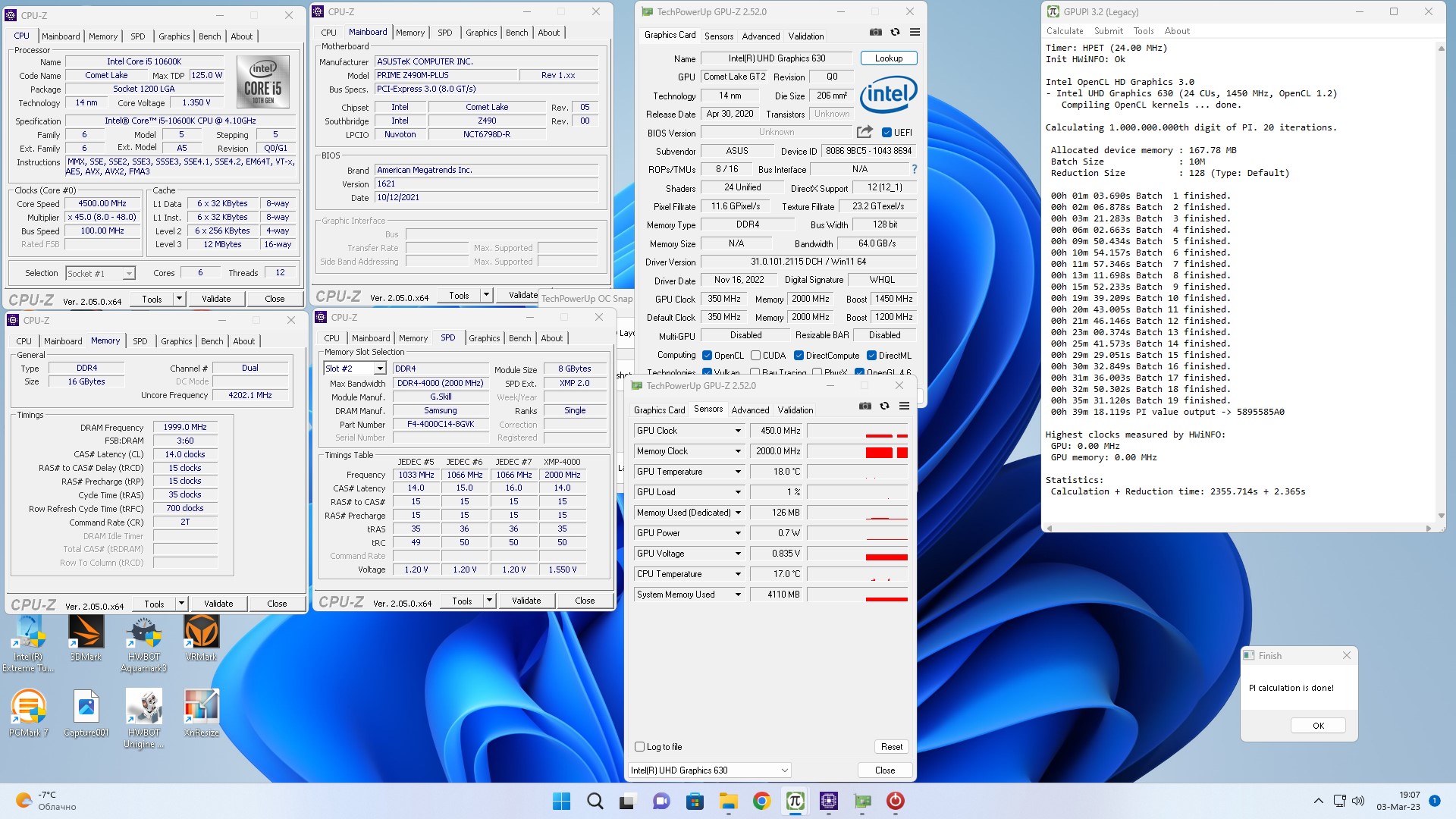Open File Explorer from the taskbar

pos(728,801)
